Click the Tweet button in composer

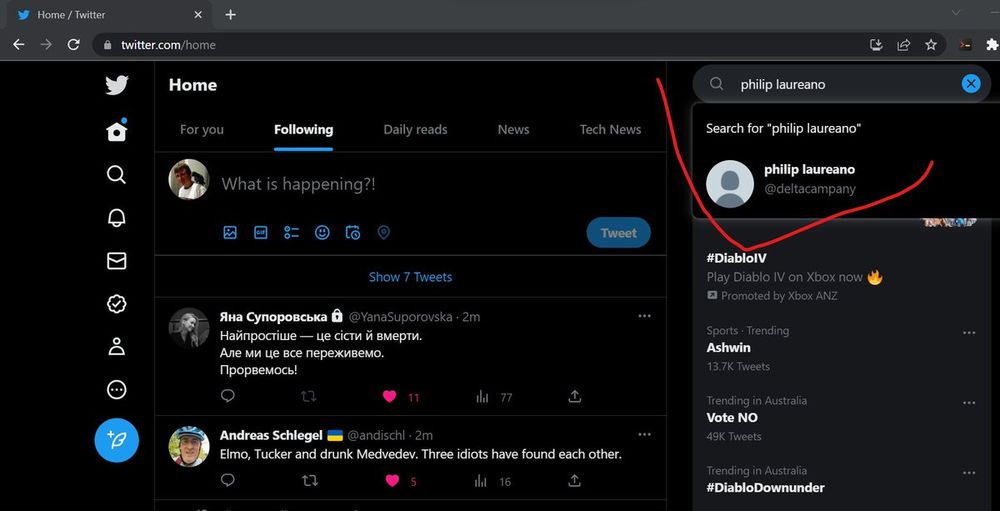tap(619, 233)
